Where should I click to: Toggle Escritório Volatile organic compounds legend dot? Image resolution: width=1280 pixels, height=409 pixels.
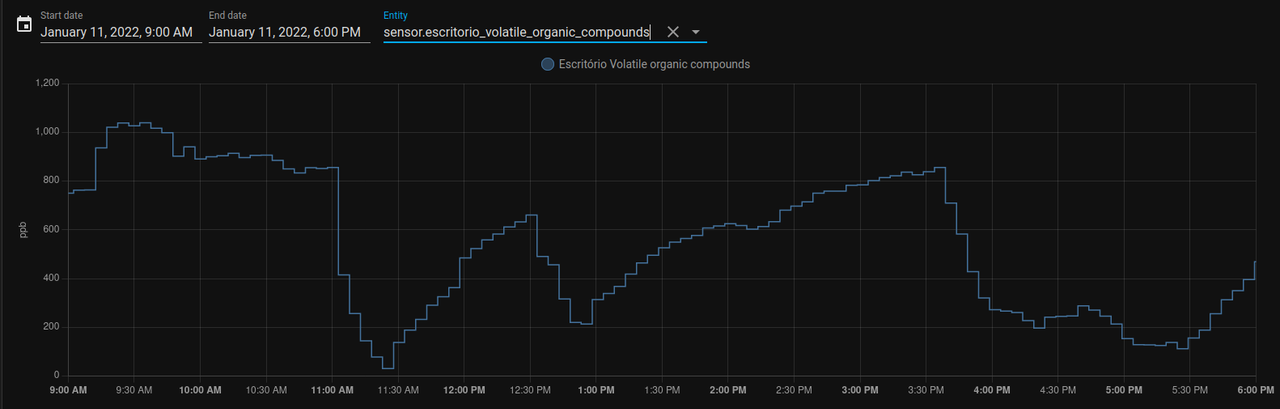click(x=547, y=64)
